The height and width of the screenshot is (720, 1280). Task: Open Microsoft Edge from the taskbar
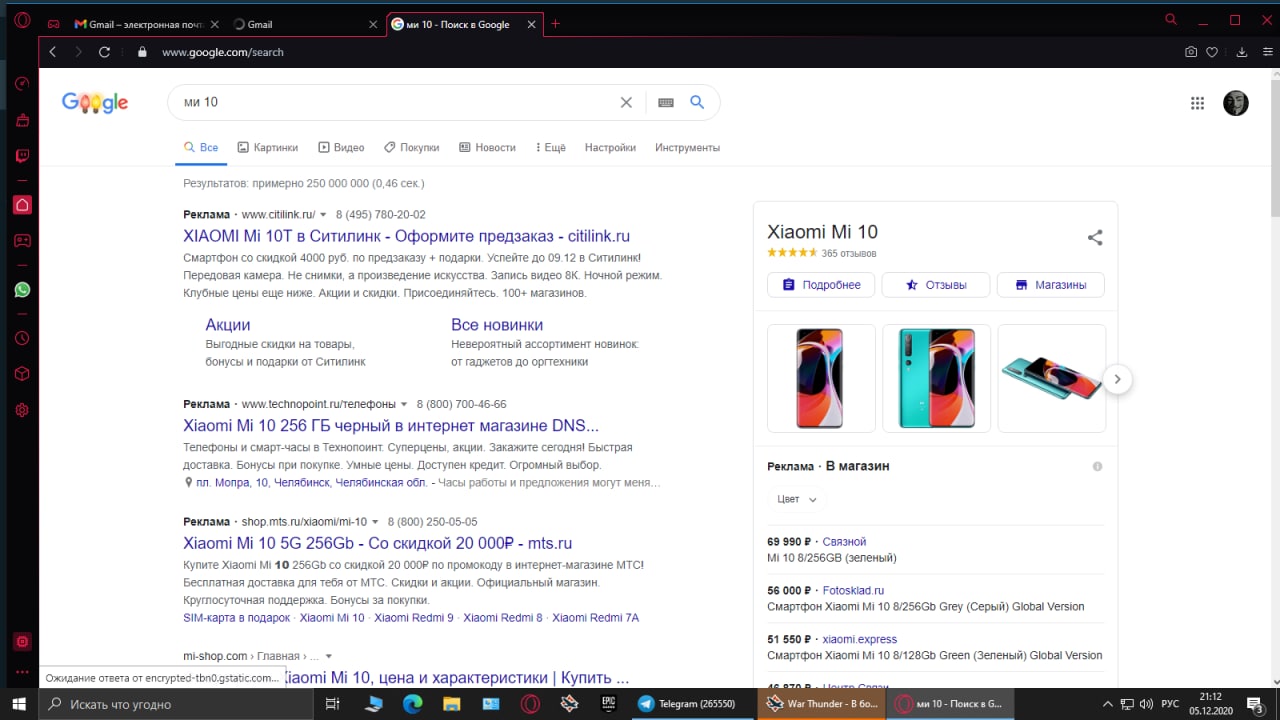(413, 704)
